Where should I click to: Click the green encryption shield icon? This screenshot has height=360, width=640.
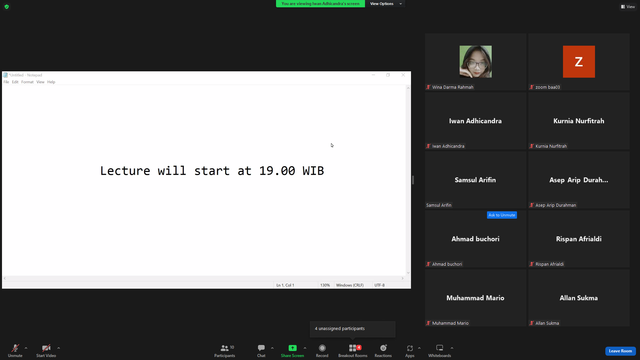pos(7,7)
